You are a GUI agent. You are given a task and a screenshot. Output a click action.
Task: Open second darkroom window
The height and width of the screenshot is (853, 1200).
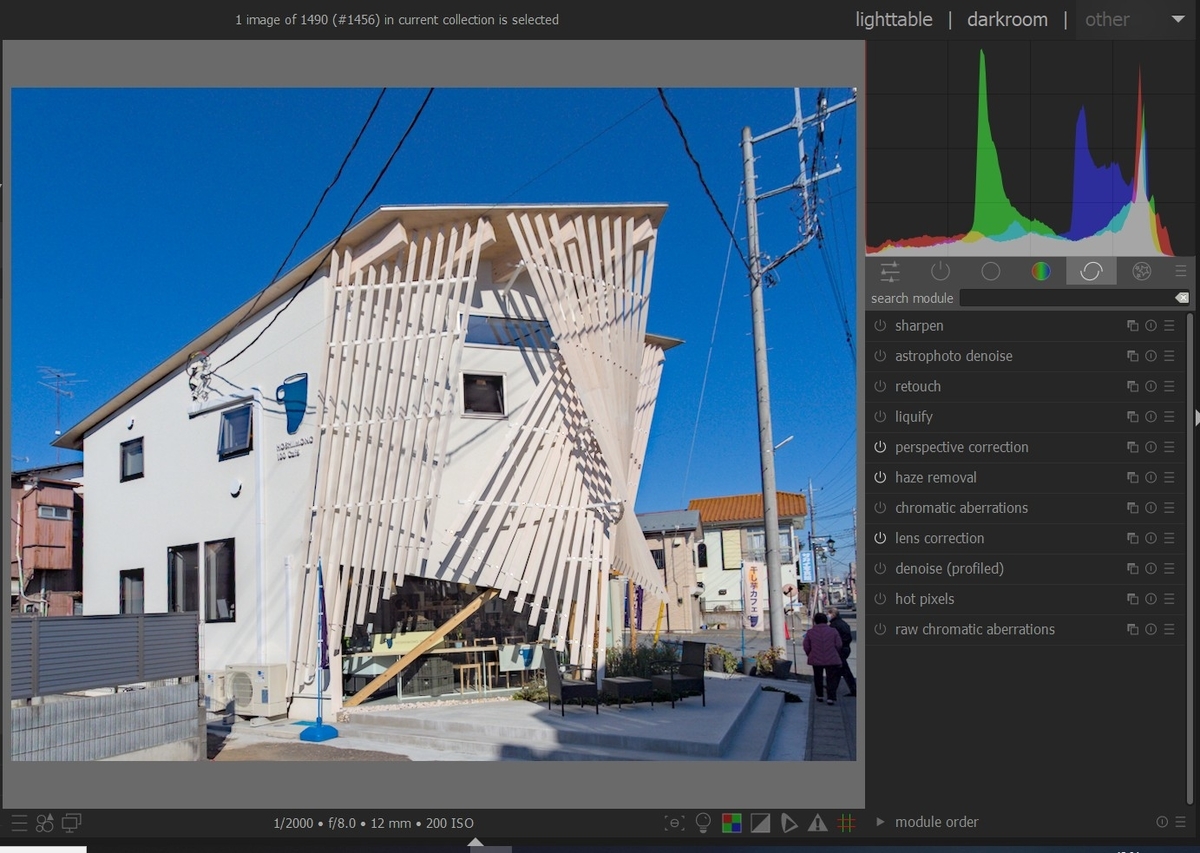click(71, 823)
